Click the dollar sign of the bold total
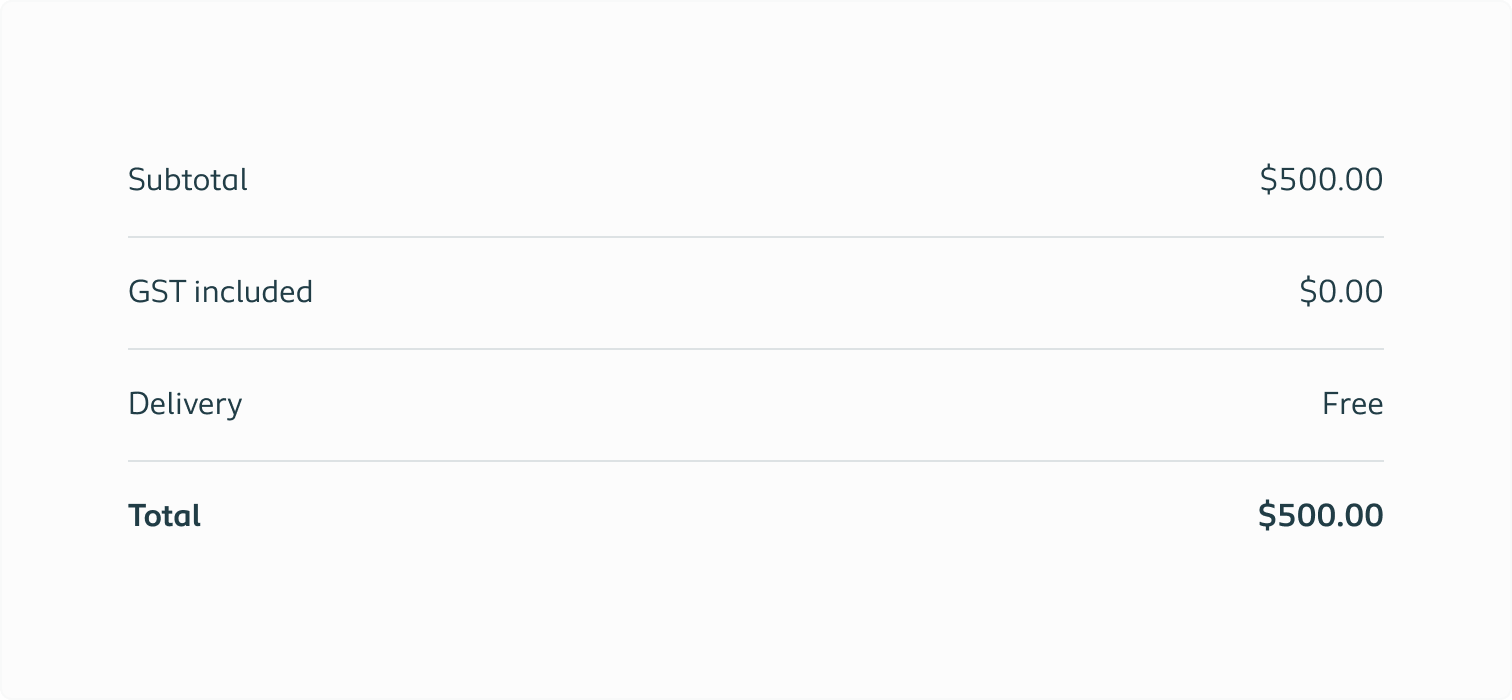Screen dimensions: 1512x700 point(1267,516)
